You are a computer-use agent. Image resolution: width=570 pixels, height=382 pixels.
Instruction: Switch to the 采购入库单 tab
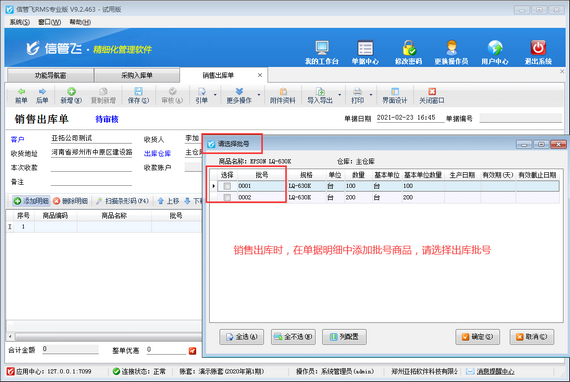coord(137,75)
